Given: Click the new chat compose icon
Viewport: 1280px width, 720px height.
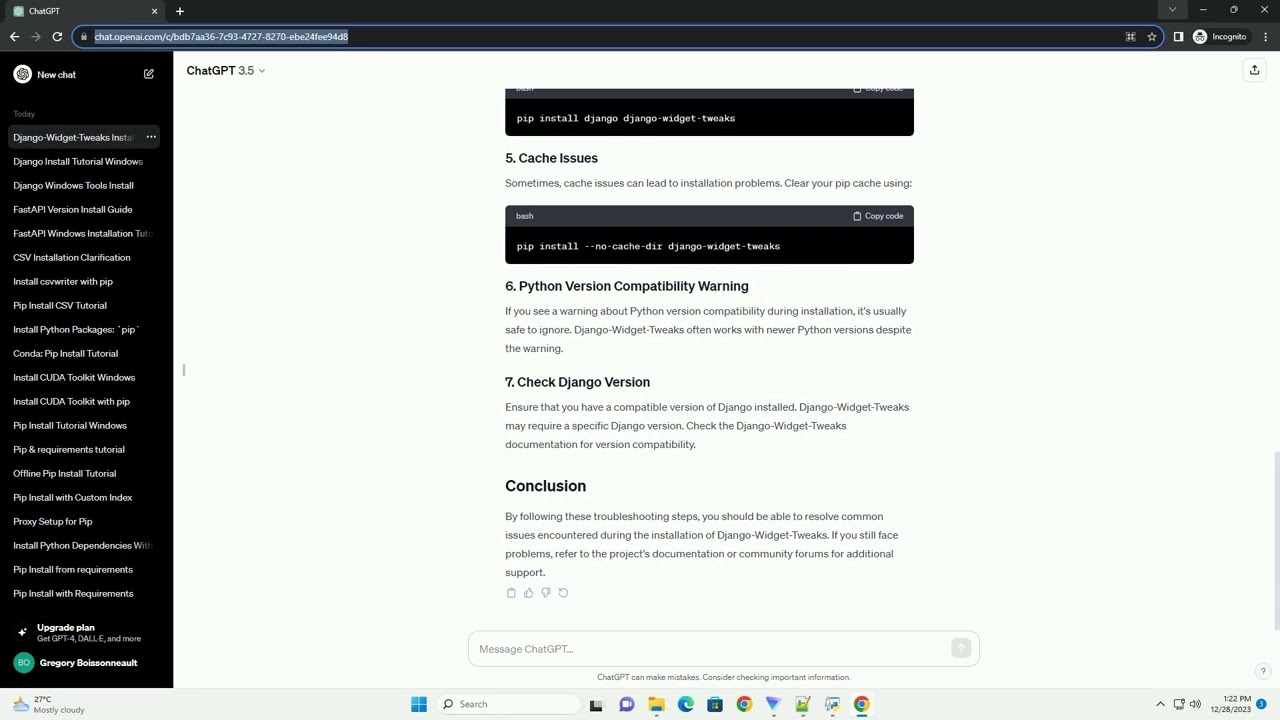Looking at the screenshot, I should pyautogui.click(x=148, y=74).
